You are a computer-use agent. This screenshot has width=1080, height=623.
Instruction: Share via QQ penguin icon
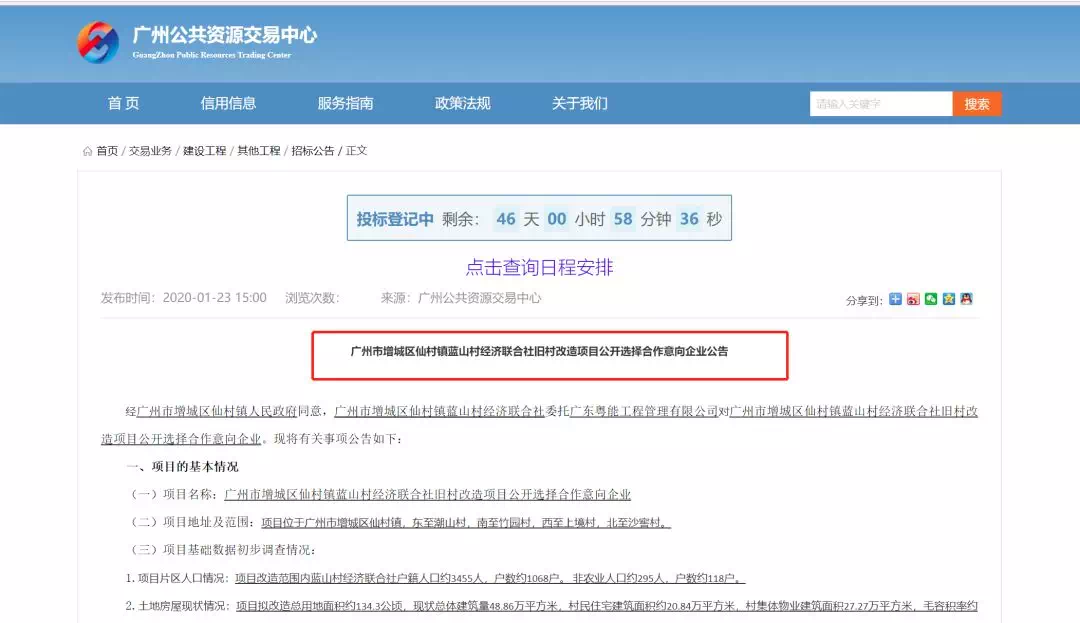[966, 299]
